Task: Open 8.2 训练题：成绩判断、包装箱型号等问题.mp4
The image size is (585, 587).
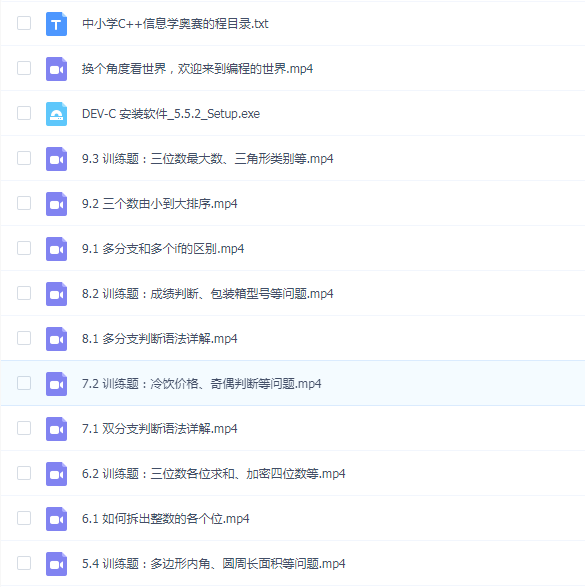Action: [207, 294]
